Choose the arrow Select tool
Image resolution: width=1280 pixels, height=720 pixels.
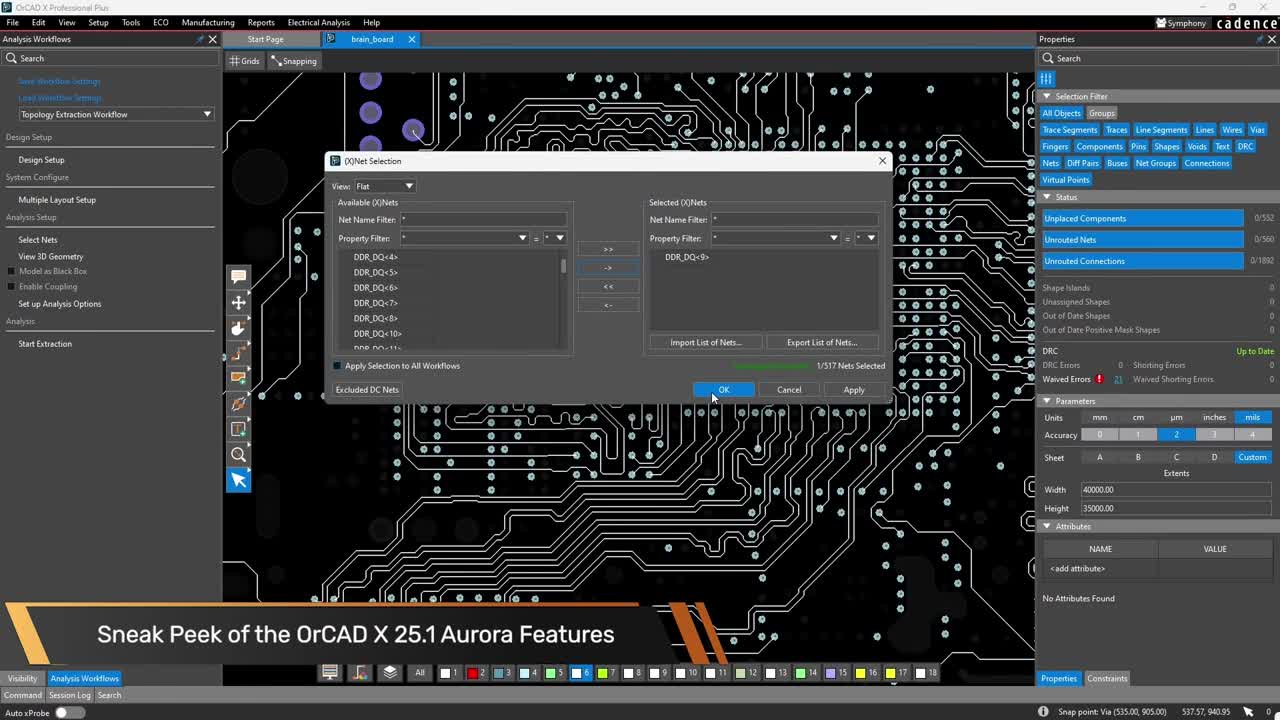click(x=239, y=480)
